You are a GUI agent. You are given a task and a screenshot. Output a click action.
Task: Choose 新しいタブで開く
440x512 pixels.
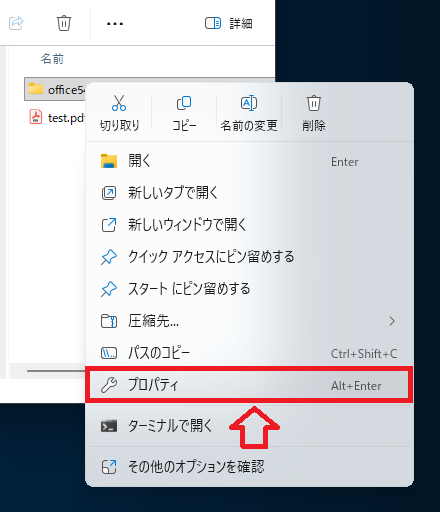click(249, 193)
